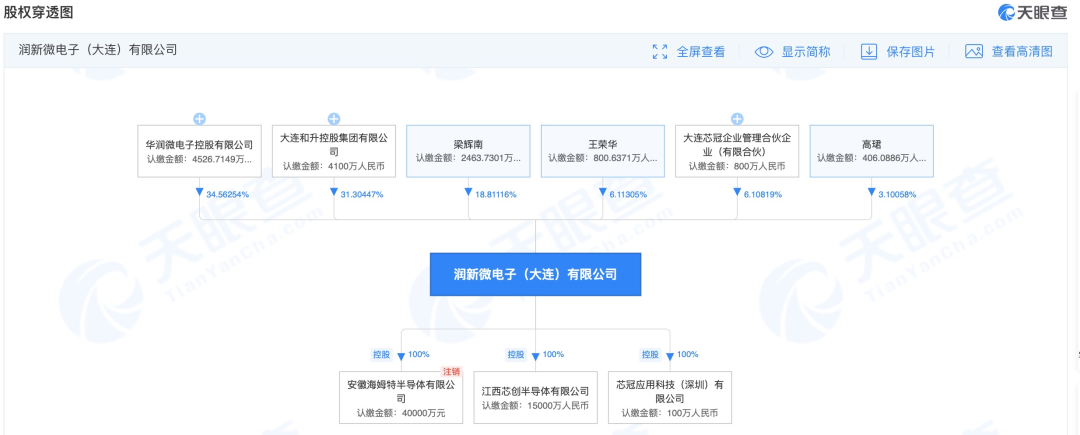Image resolution: width=1080 pixels, height=435 pixels.
Task: Click the 34.56254% share percentage
Action: (227, 194)
